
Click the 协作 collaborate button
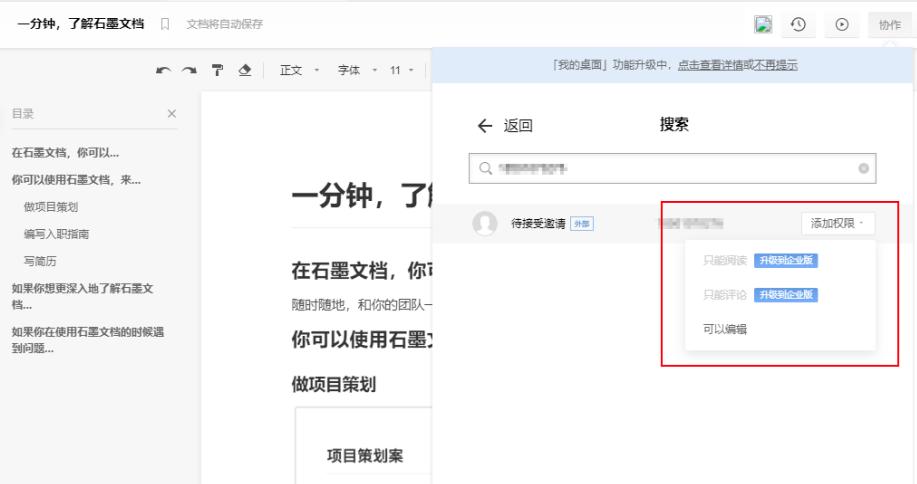coord(890,25)
